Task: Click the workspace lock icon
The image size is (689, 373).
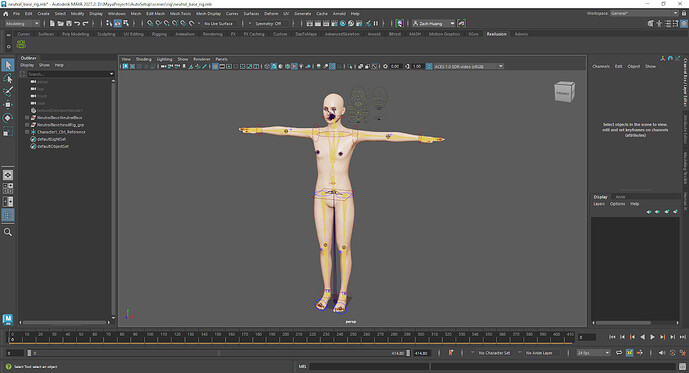Action: click(683, 13)
